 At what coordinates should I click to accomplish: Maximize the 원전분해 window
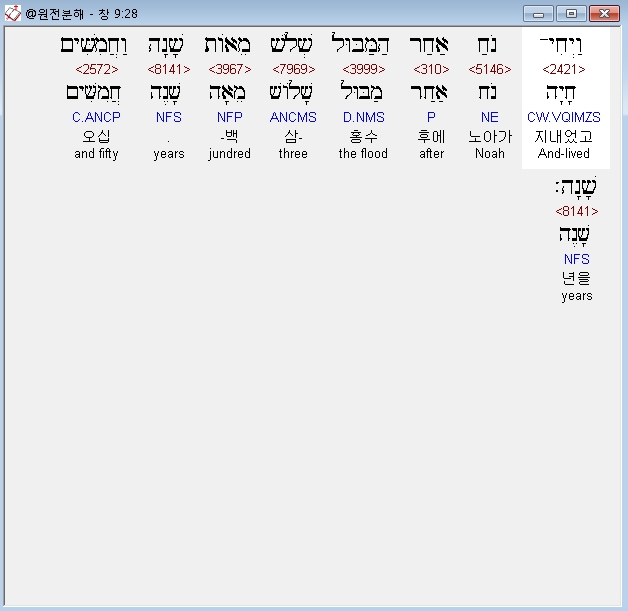click(x=572, y=14)
